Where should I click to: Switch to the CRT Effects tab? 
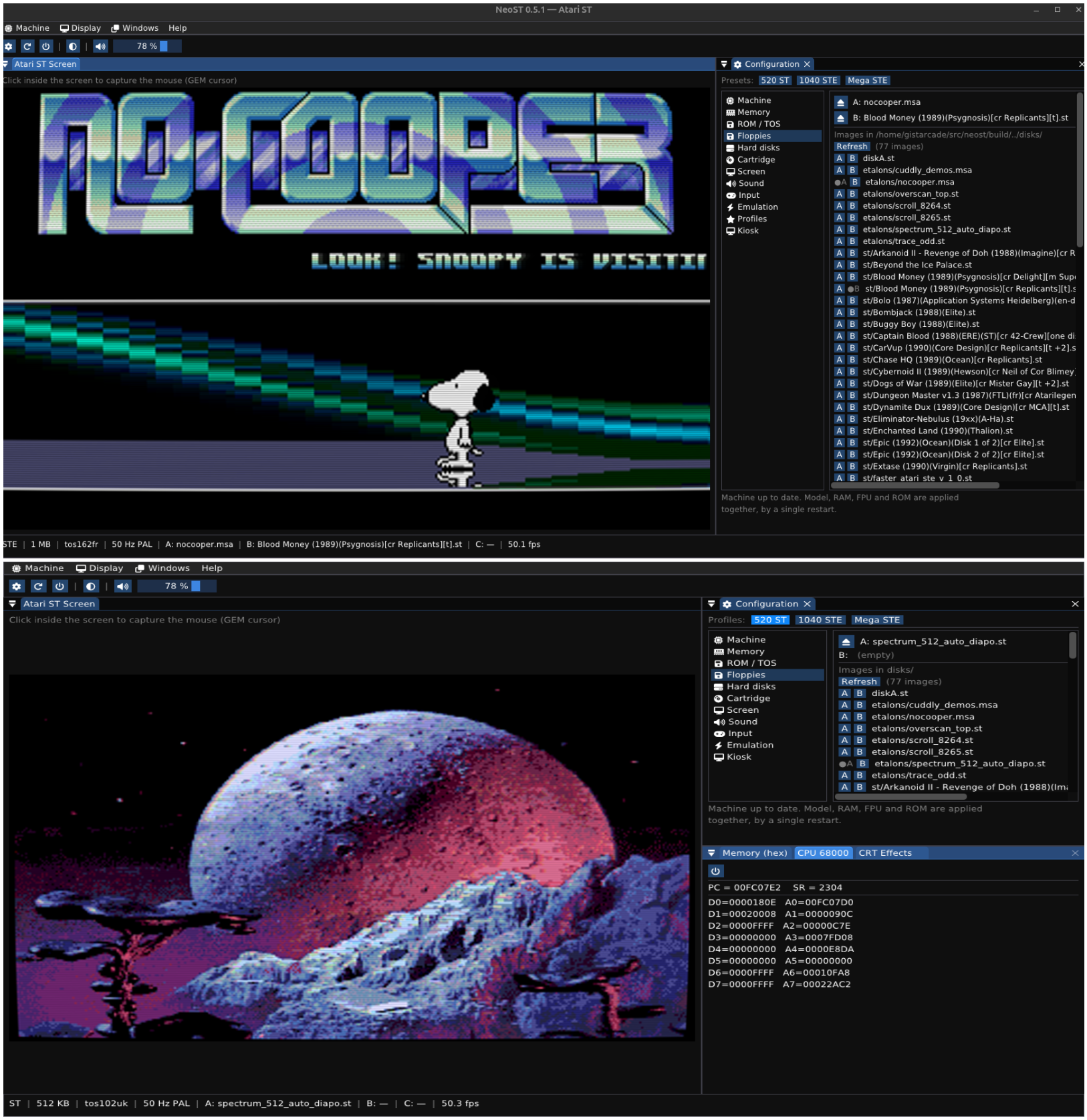coord(885,853)
